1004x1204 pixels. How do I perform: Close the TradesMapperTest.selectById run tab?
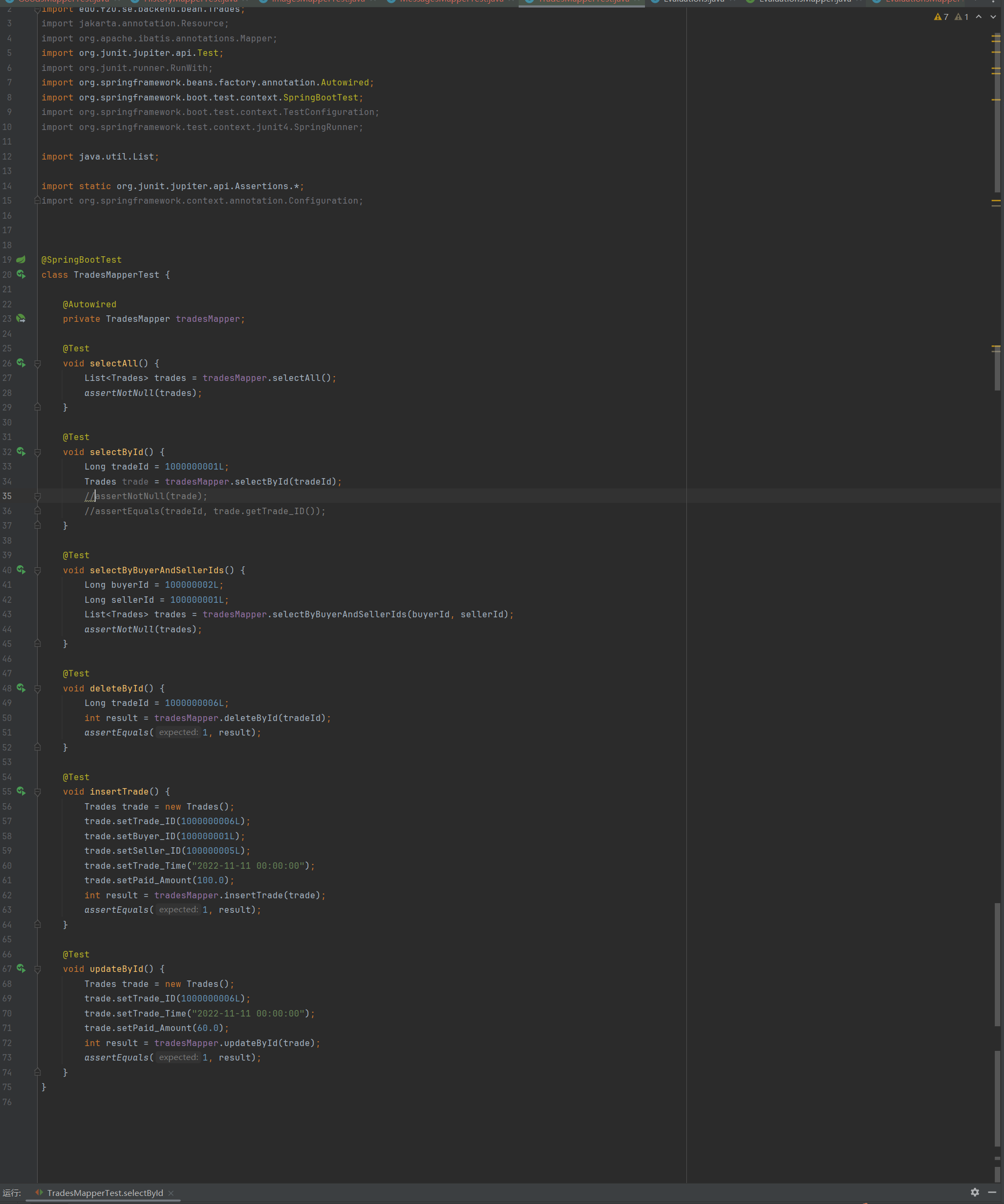171,1193
